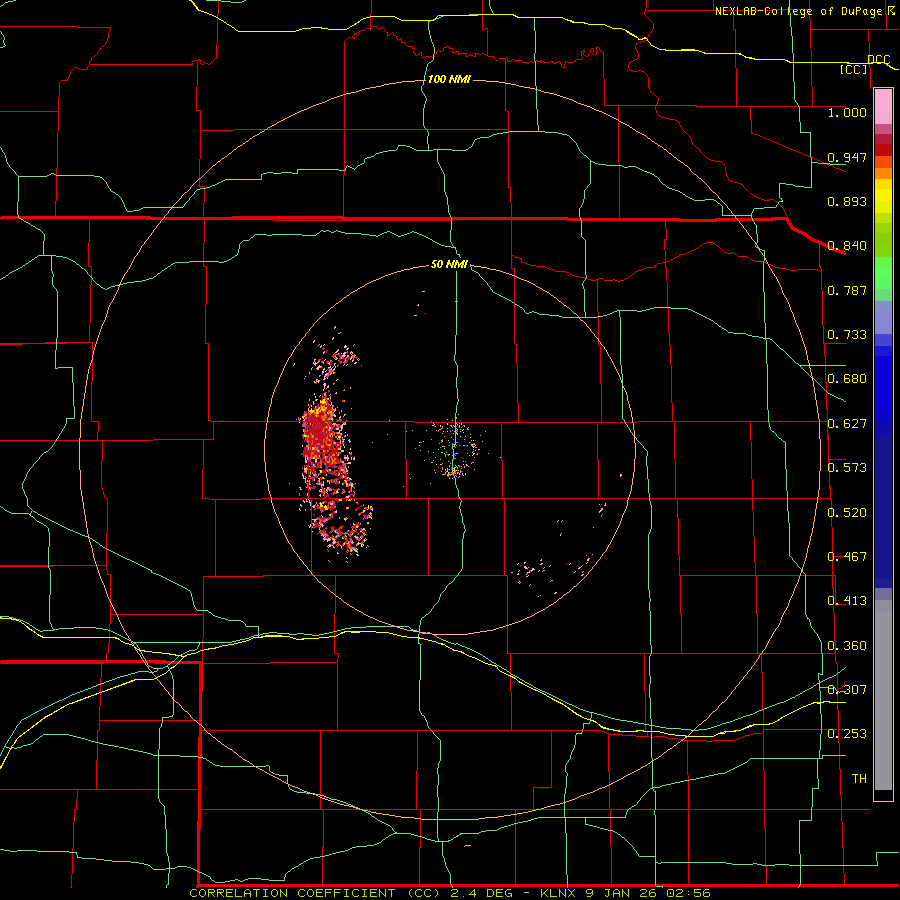Click the 0.573 scale value
The image size is (900, 900).
[x=847, y=468]
